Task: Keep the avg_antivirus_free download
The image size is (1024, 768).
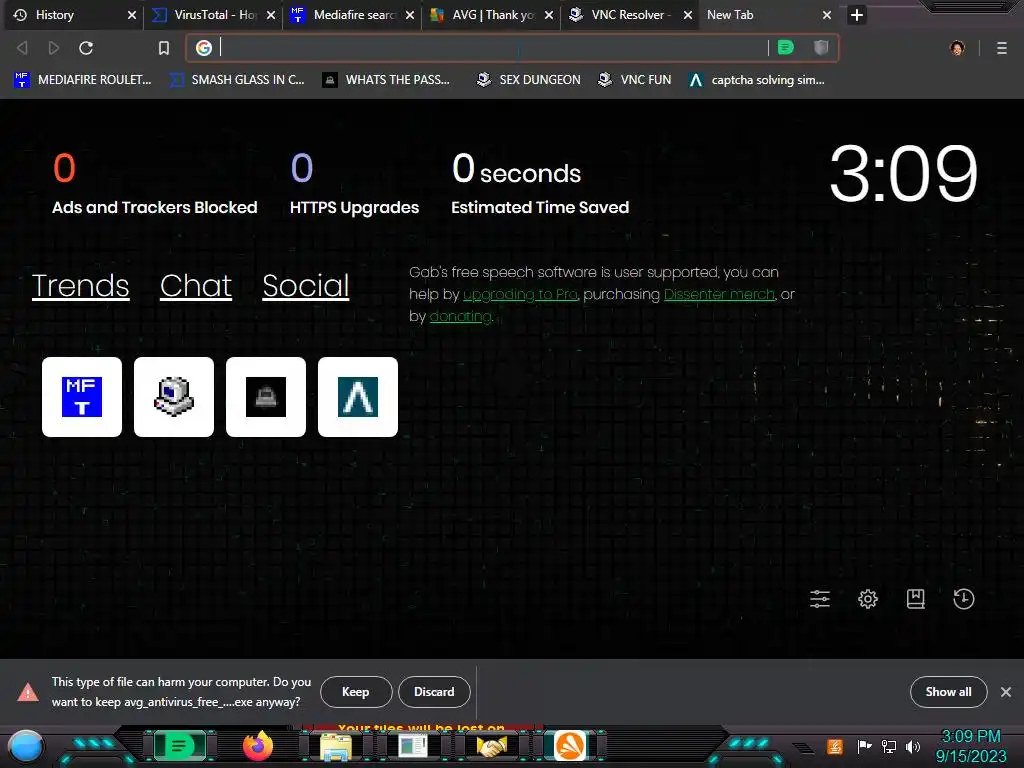Action: [356, 692]
